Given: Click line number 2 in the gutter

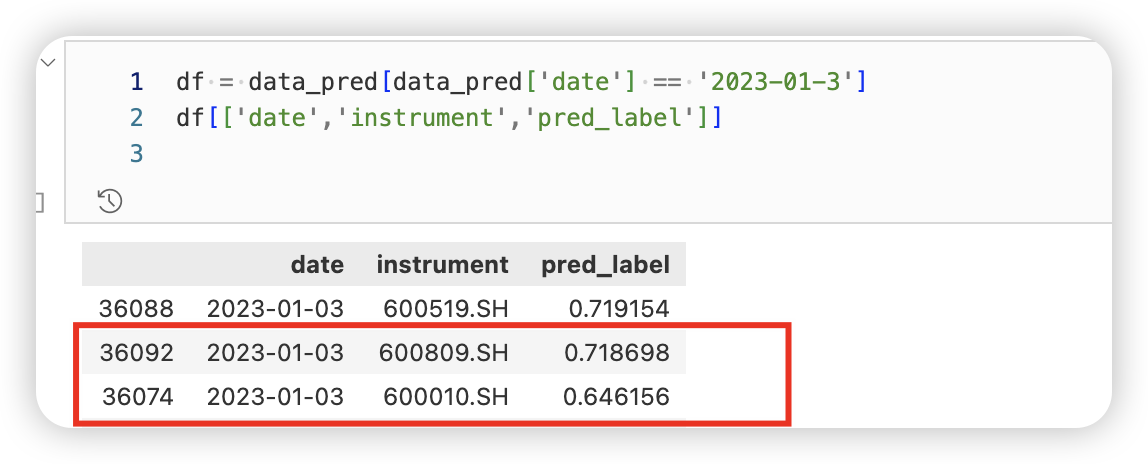Looking at the screenshot, I should click(x=136, y=118).
